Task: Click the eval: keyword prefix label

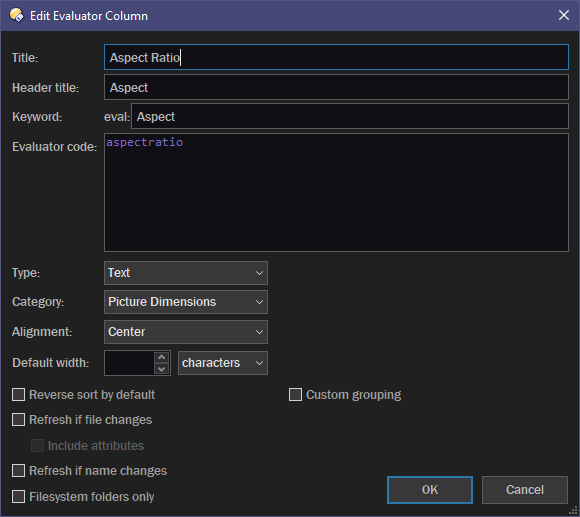Action: 117,117
